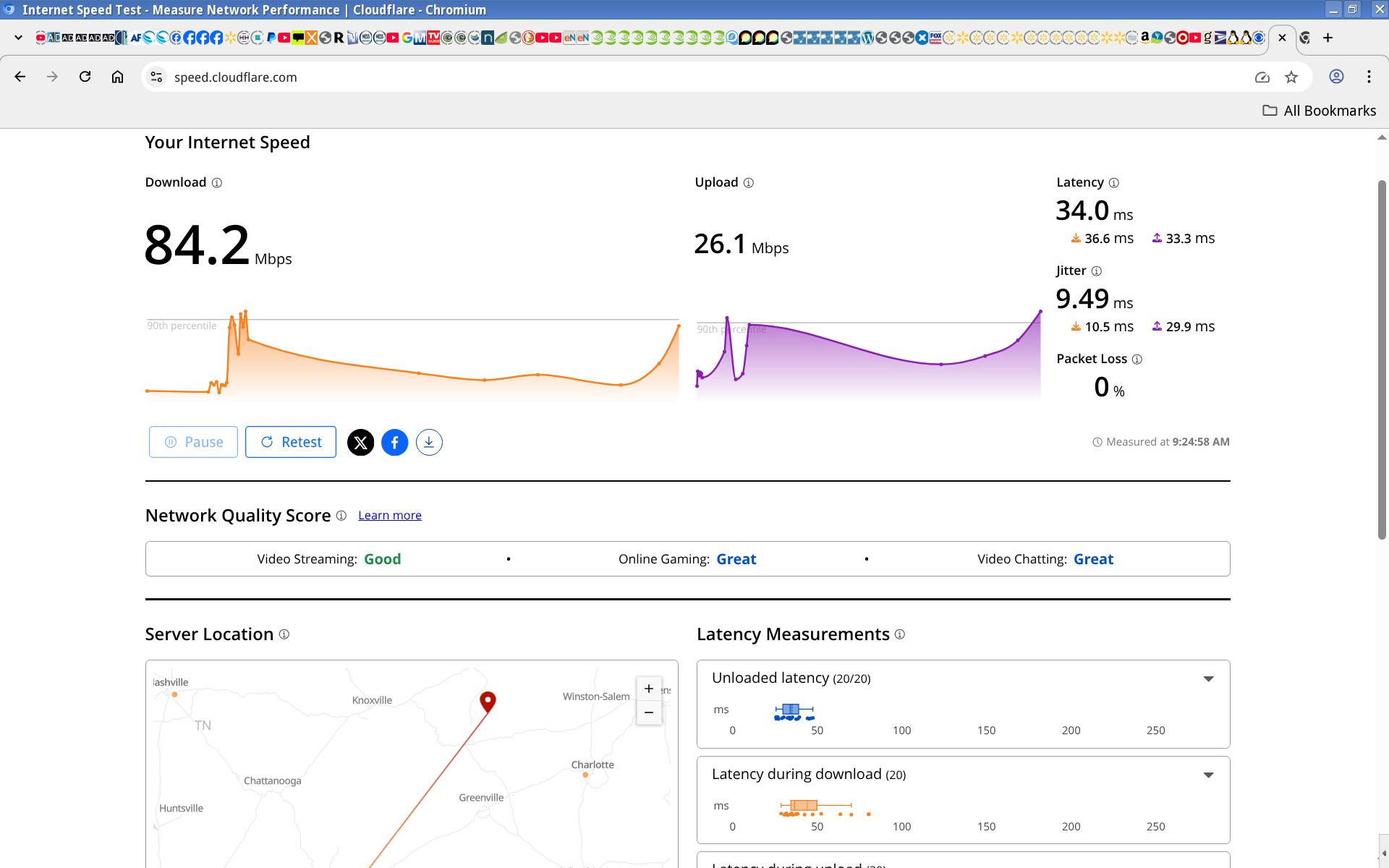Collapse the Unloaded latency panel

1208,678
